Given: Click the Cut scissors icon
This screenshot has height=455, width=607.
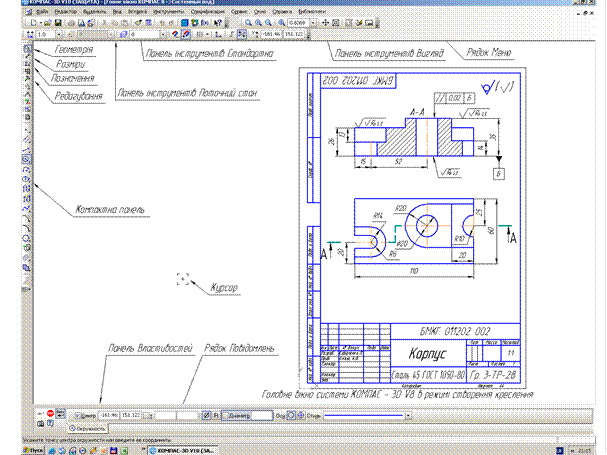Looking at the screenshot, I should point(104,23).
